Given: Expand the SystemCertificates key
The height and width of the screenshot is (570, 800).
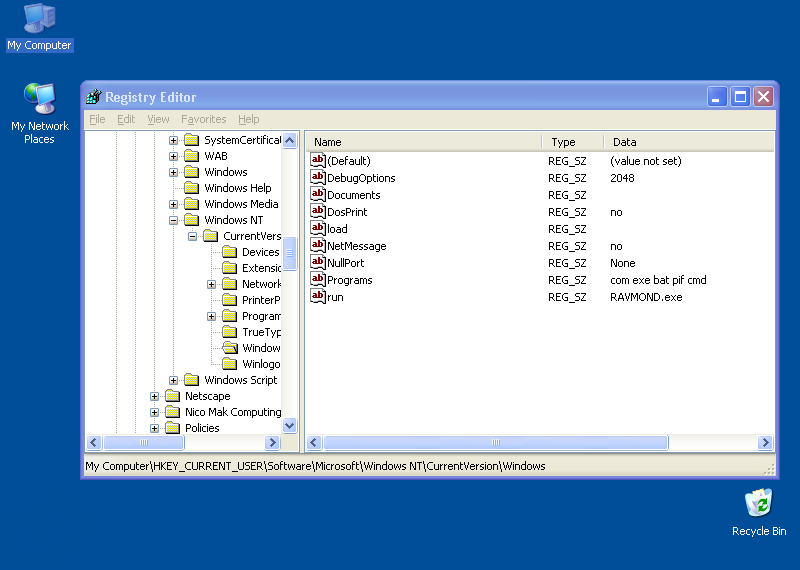Looking at the screenshot, I should 173,140.
